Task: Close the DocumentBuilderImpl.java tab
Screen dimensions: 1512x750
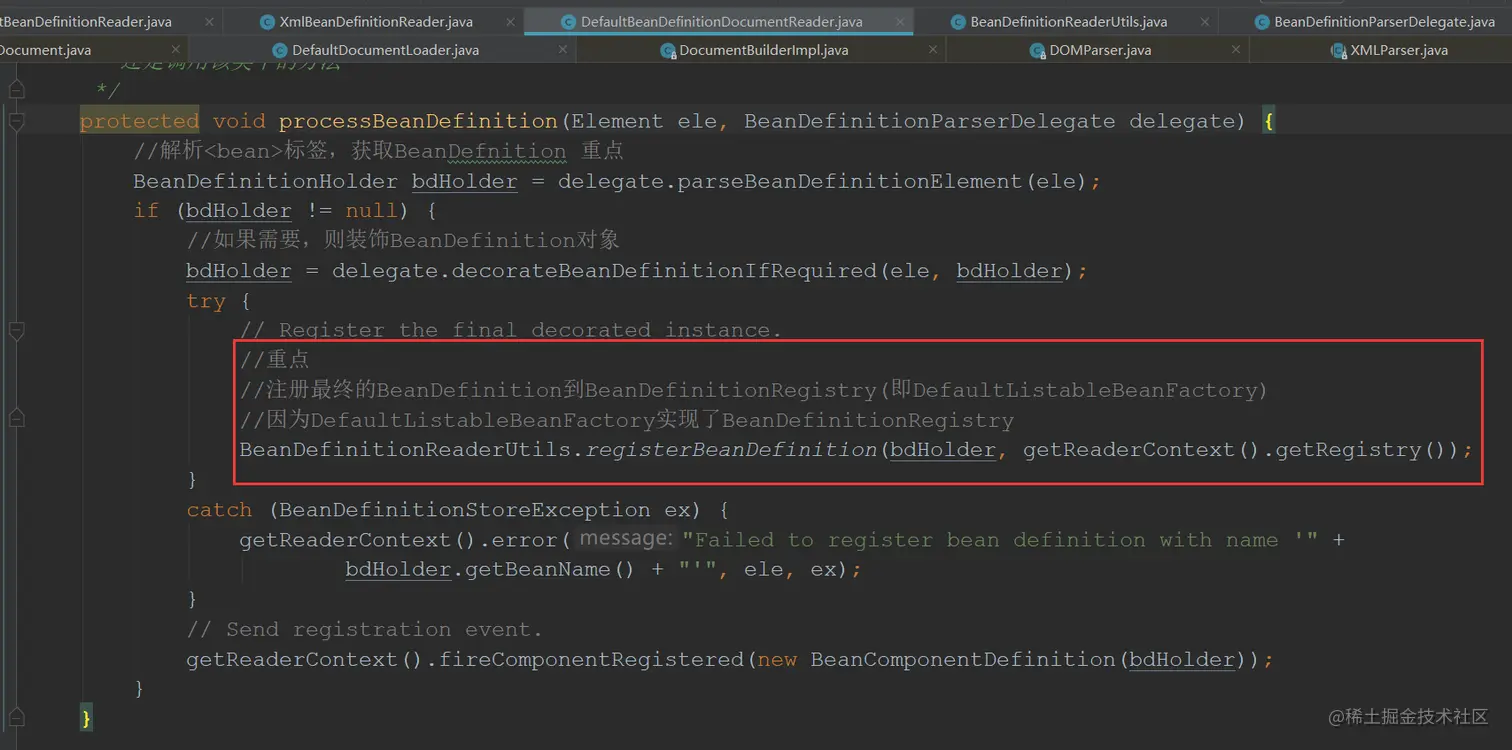Action: point(933,50)
